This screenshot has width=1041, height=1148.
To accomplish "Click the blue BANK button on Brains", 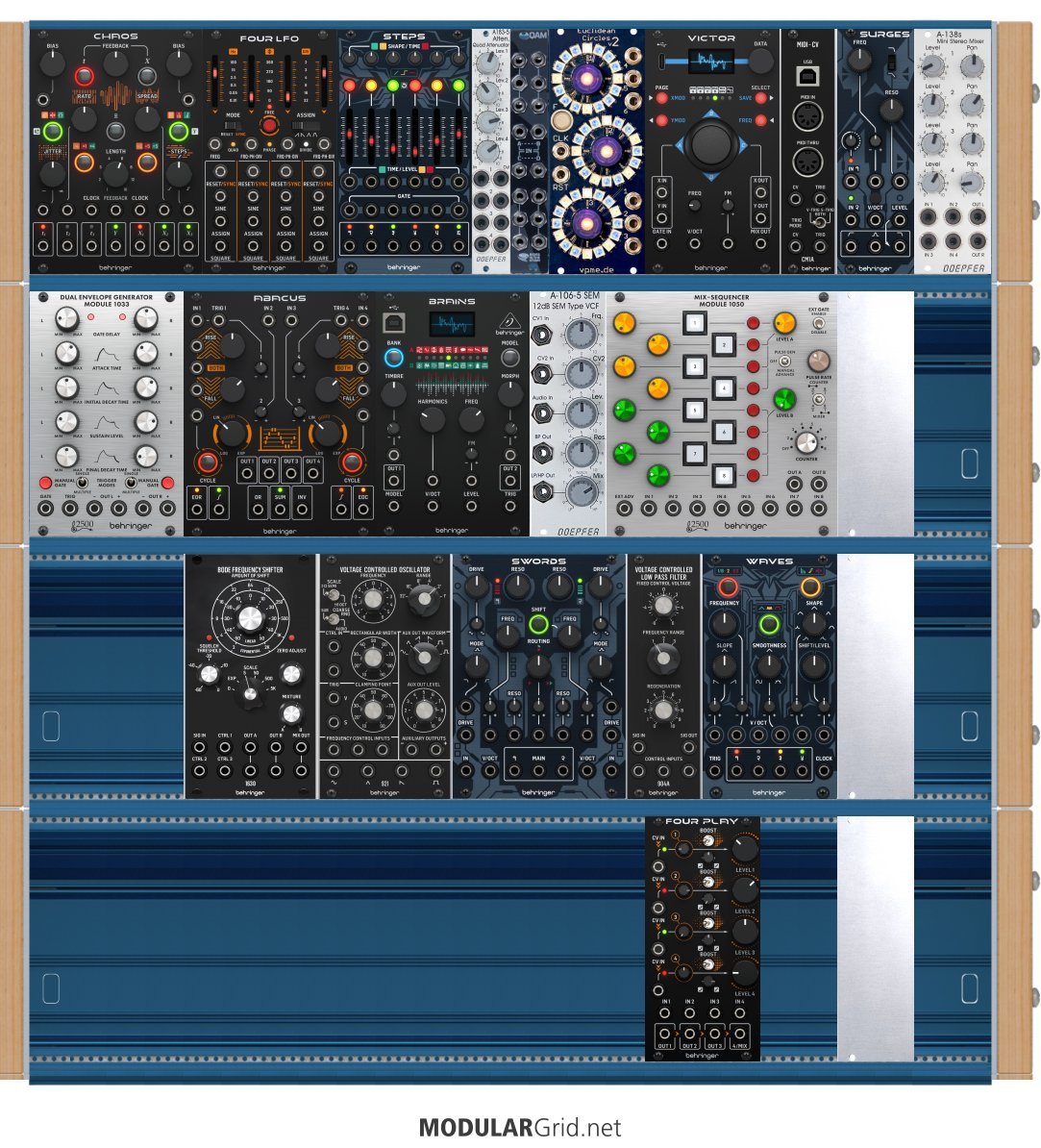I will coord(394,358).
